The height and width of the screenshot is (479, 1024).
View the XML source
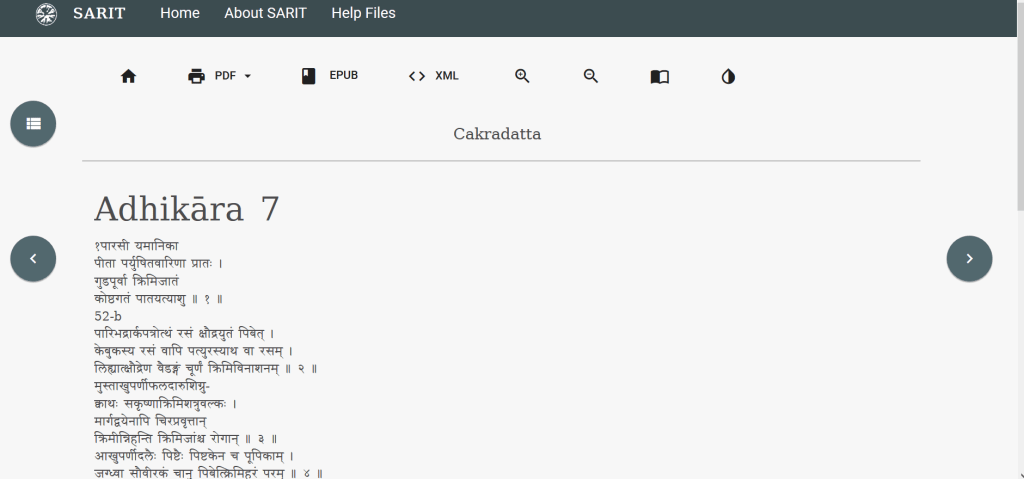(x=433, y=76)
